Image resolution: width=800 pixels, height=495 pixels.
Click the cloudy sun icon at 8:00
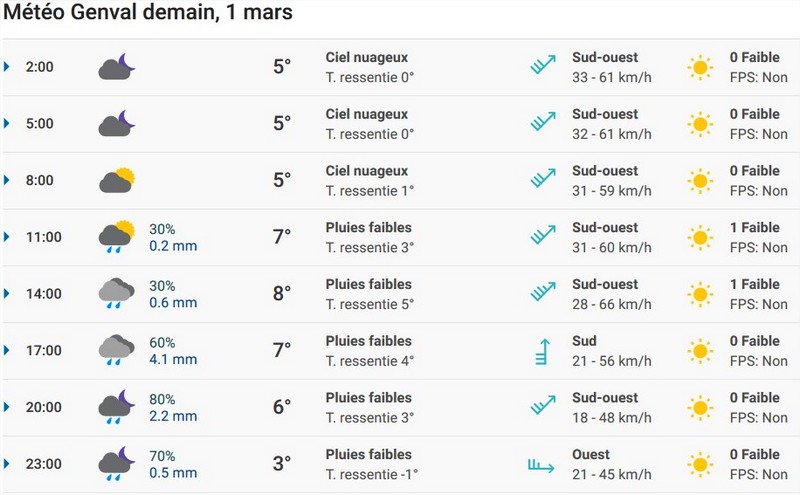click(116, 181)
